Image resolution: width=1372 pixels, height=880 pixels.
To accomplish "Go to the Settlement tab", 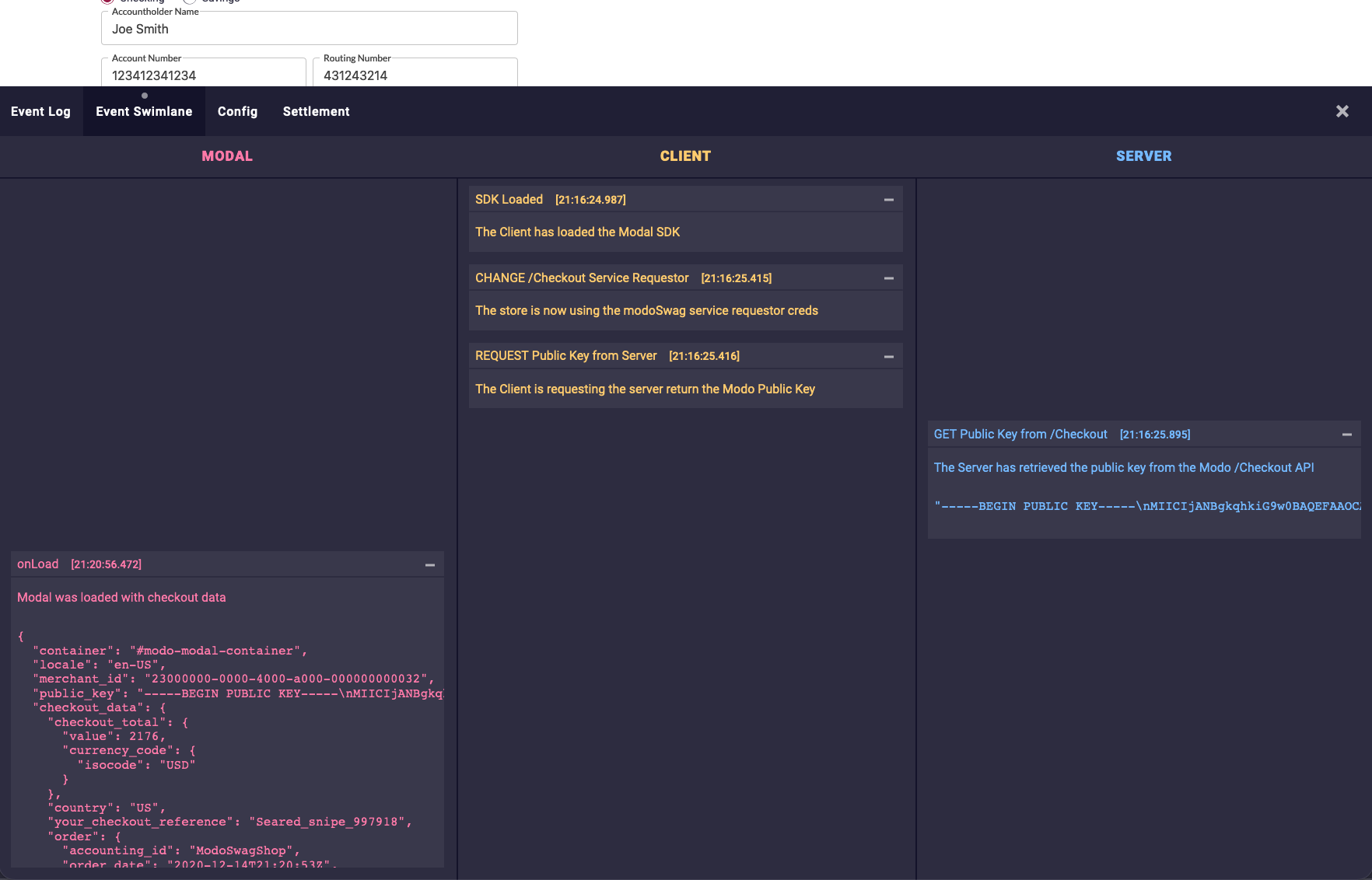I will [316, 111].
